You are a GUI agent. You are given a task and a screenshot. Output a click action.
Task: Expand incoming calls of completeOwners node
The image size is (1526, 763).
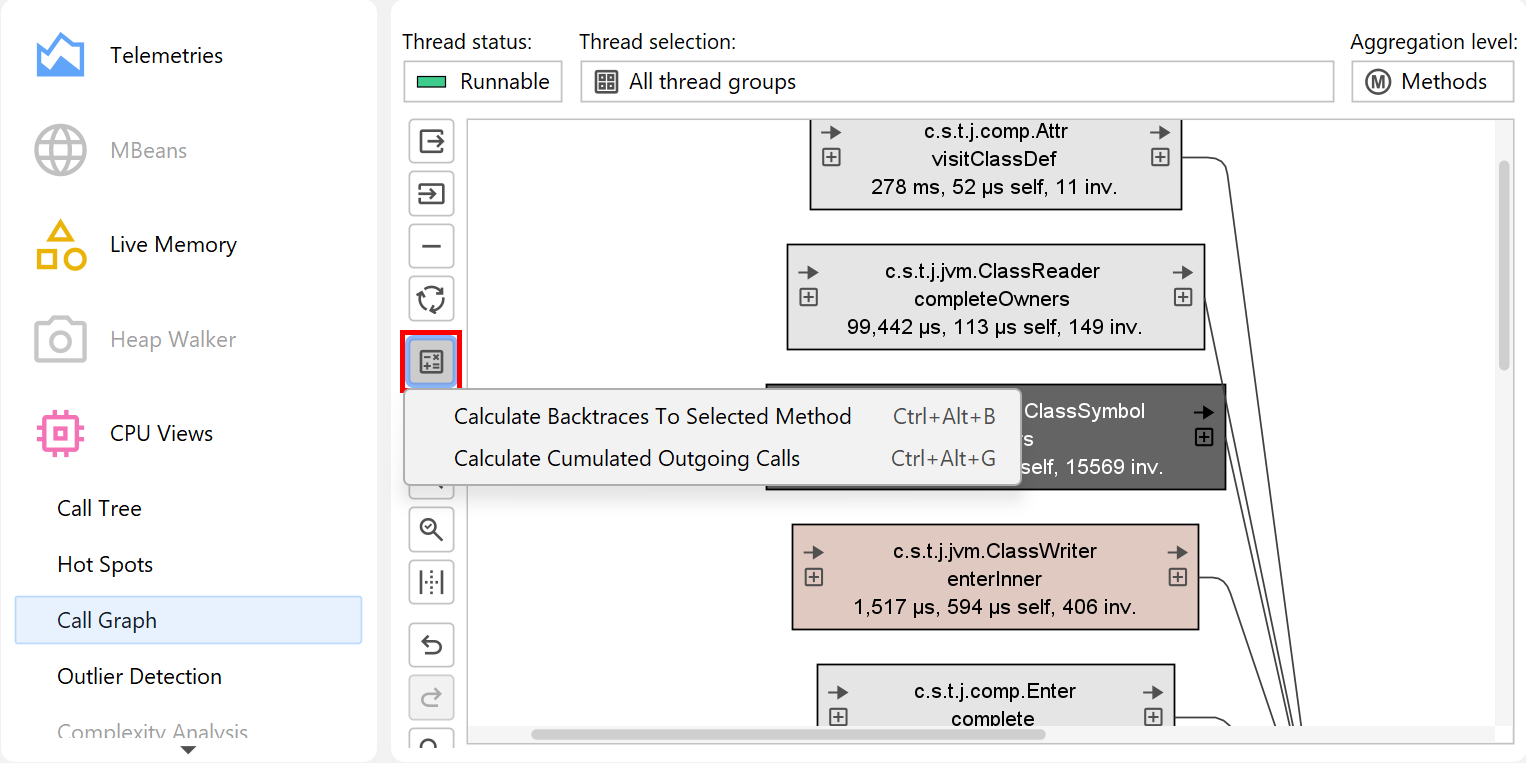coord(809,297)
